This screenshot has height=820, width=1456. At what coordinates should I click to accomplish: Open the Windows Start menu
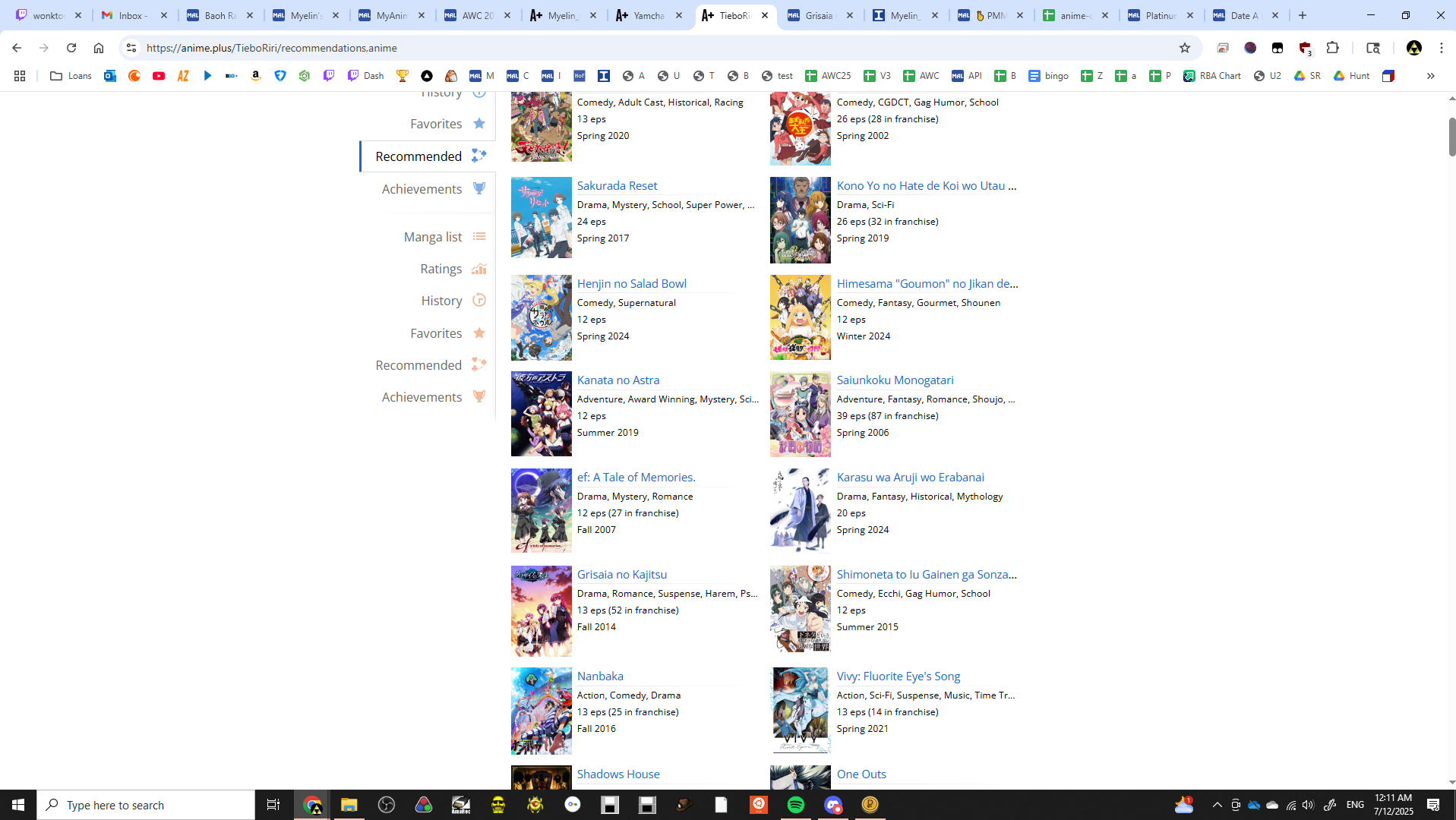pyautogui.click(x=18, y=805)
